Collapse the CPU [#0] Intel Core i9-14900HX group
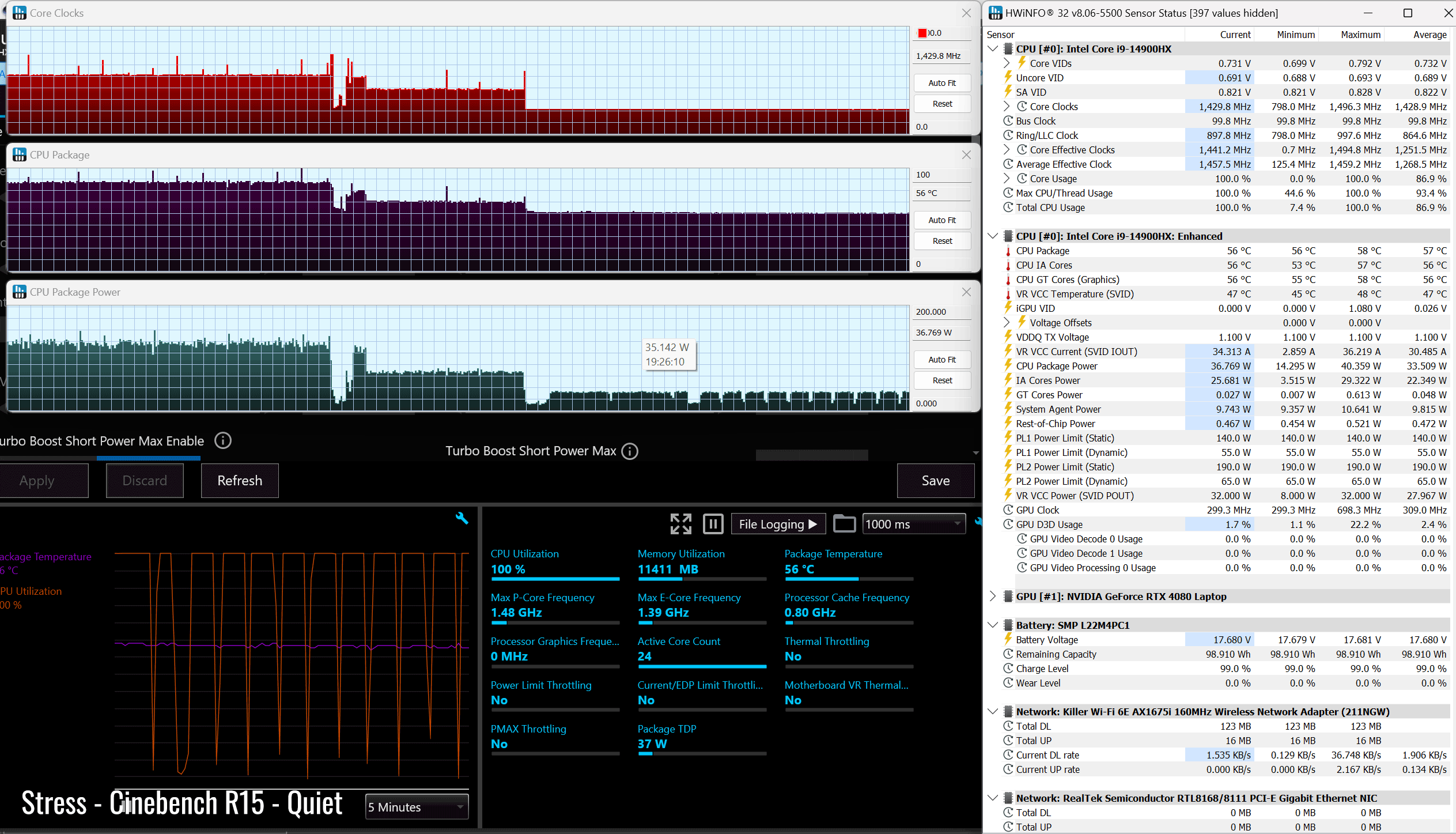 point(993,49)
